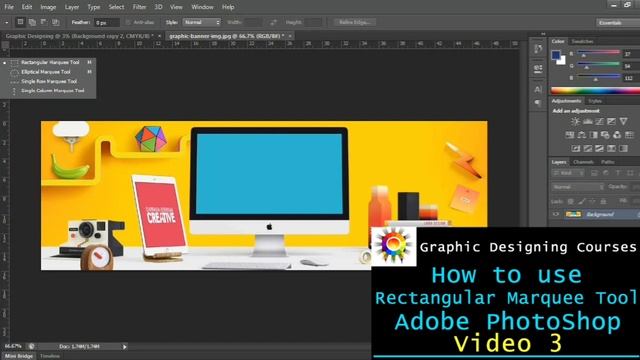Open the layer Kind filter dropdown
Screen dimensions: 640x360
(568, 173)
